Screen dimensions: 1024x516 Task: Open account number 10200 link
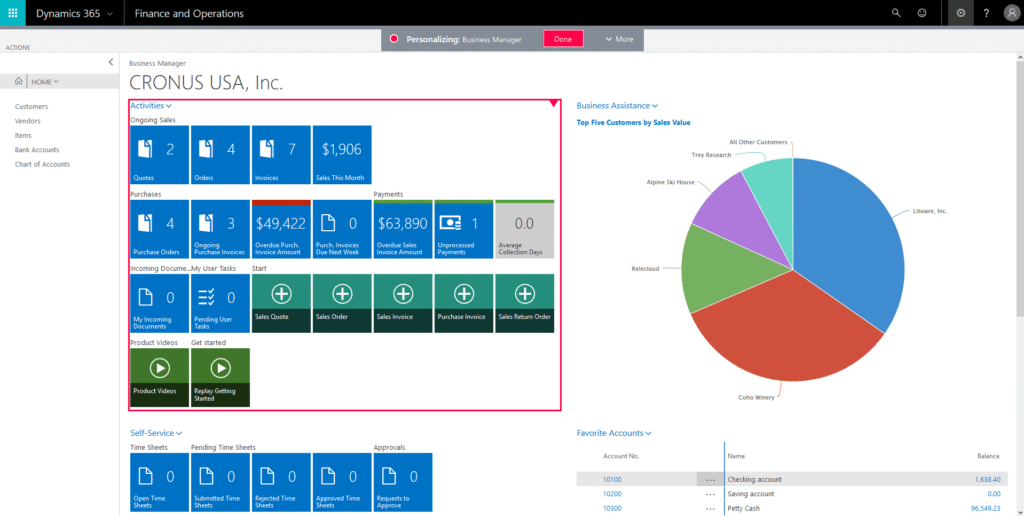(x=612, y=494)
